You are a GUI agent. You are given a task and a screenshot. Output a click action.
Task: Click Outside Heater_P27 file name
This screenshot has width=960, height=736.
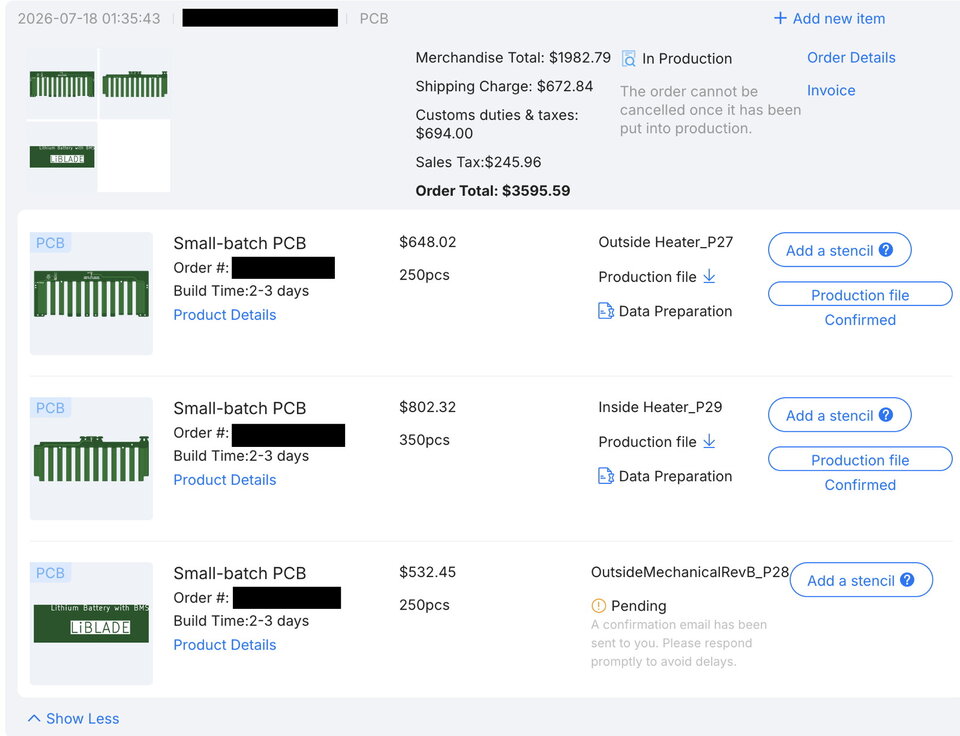click(666, 242)
